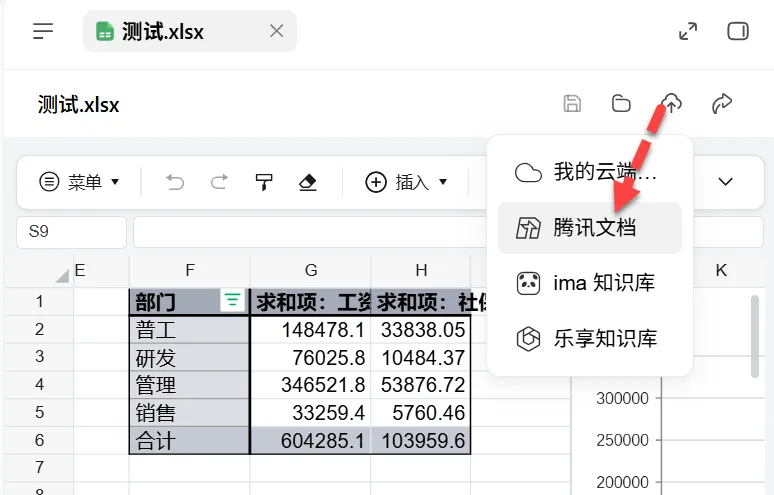
Task: Click cell with value 33838.05
Action: click(x=421, y=330)
